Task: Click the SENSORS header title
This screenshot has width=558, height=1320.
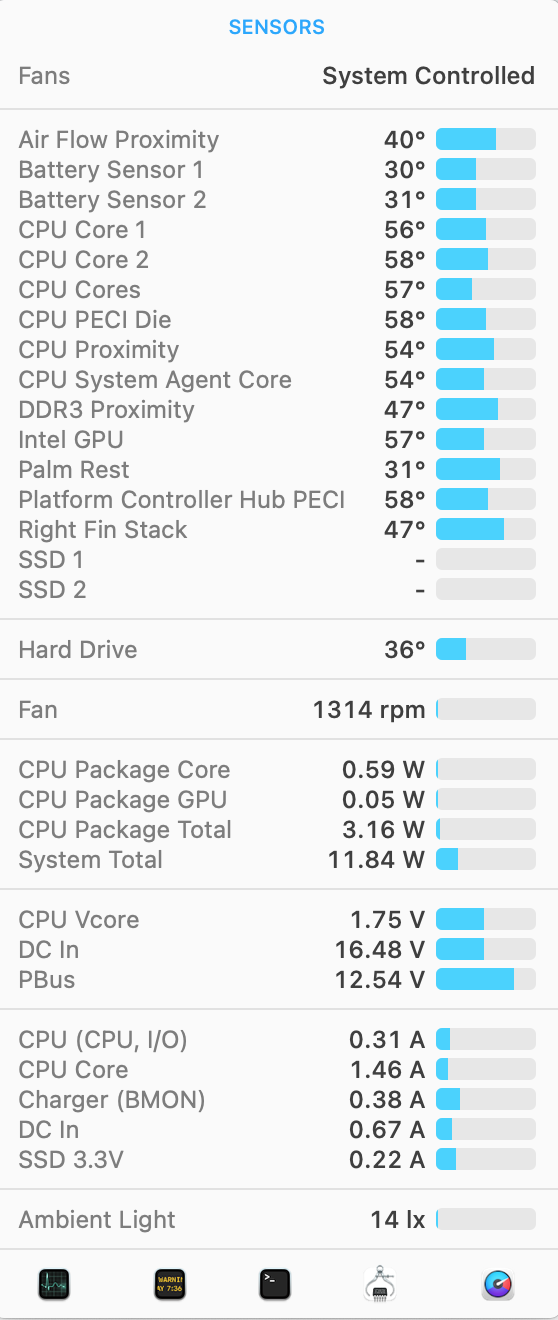Action: coord(277,27)
